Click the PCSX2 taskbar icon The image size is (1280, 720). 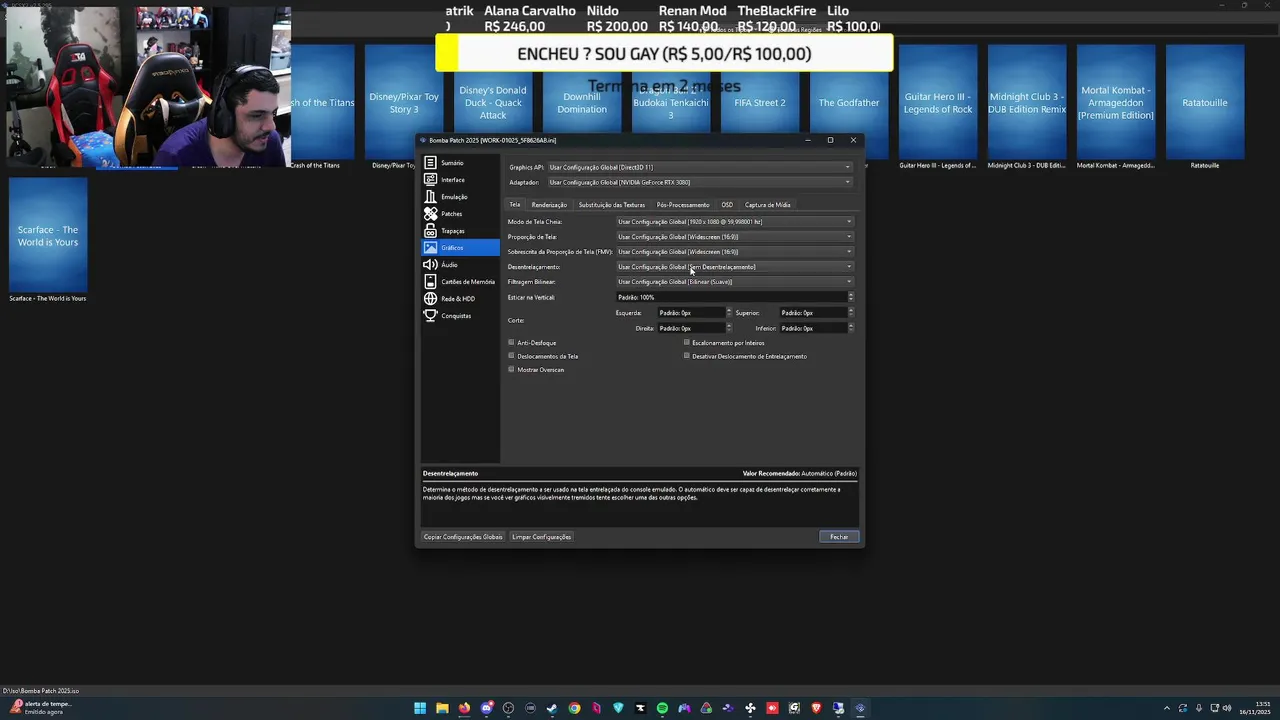coord(860,708)
